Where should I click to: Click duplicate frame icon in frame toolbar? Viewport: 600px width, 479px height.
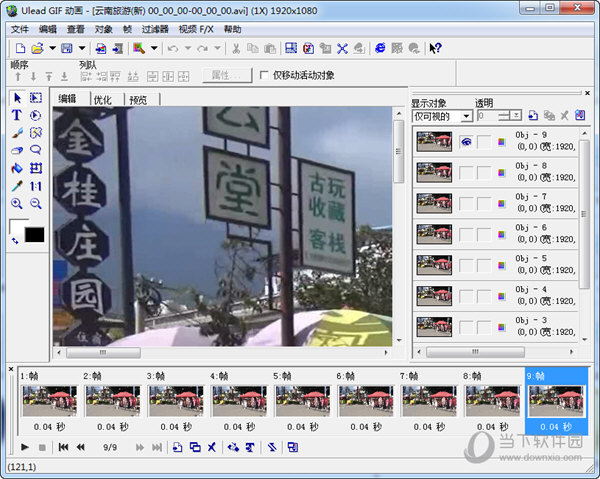tap(195, 447)
